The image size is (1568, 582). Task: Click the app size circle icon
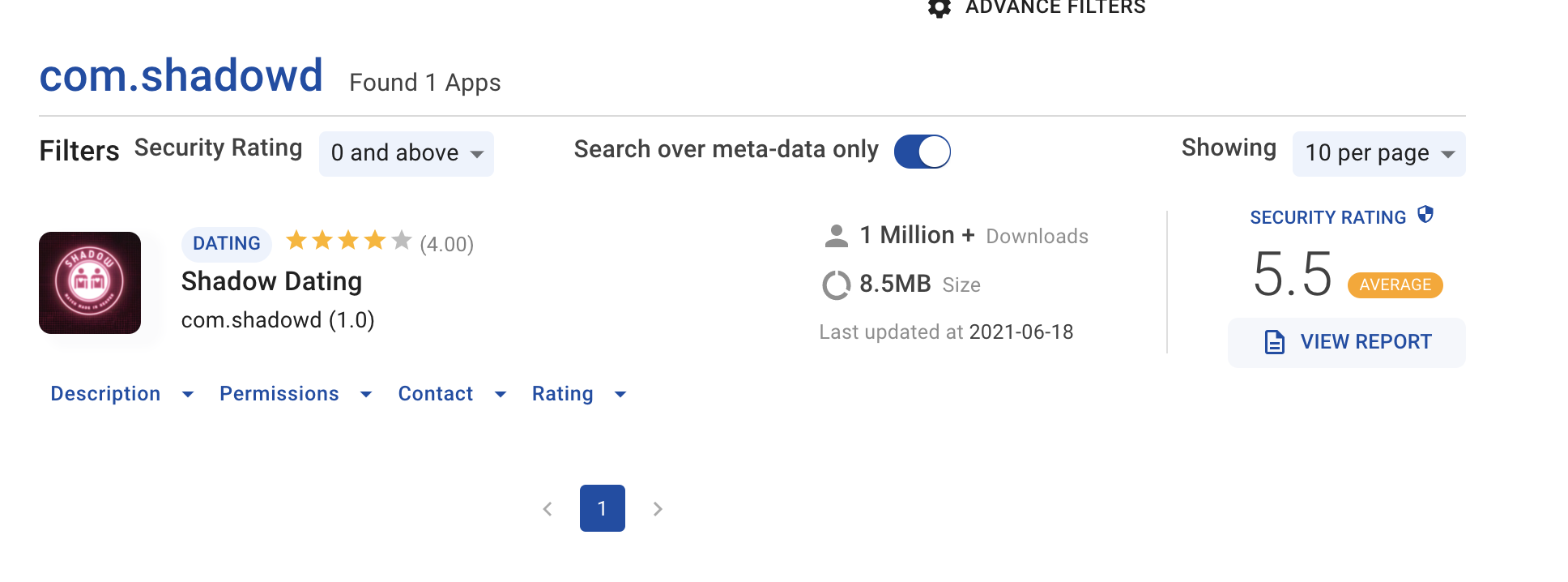pos(836,285)
